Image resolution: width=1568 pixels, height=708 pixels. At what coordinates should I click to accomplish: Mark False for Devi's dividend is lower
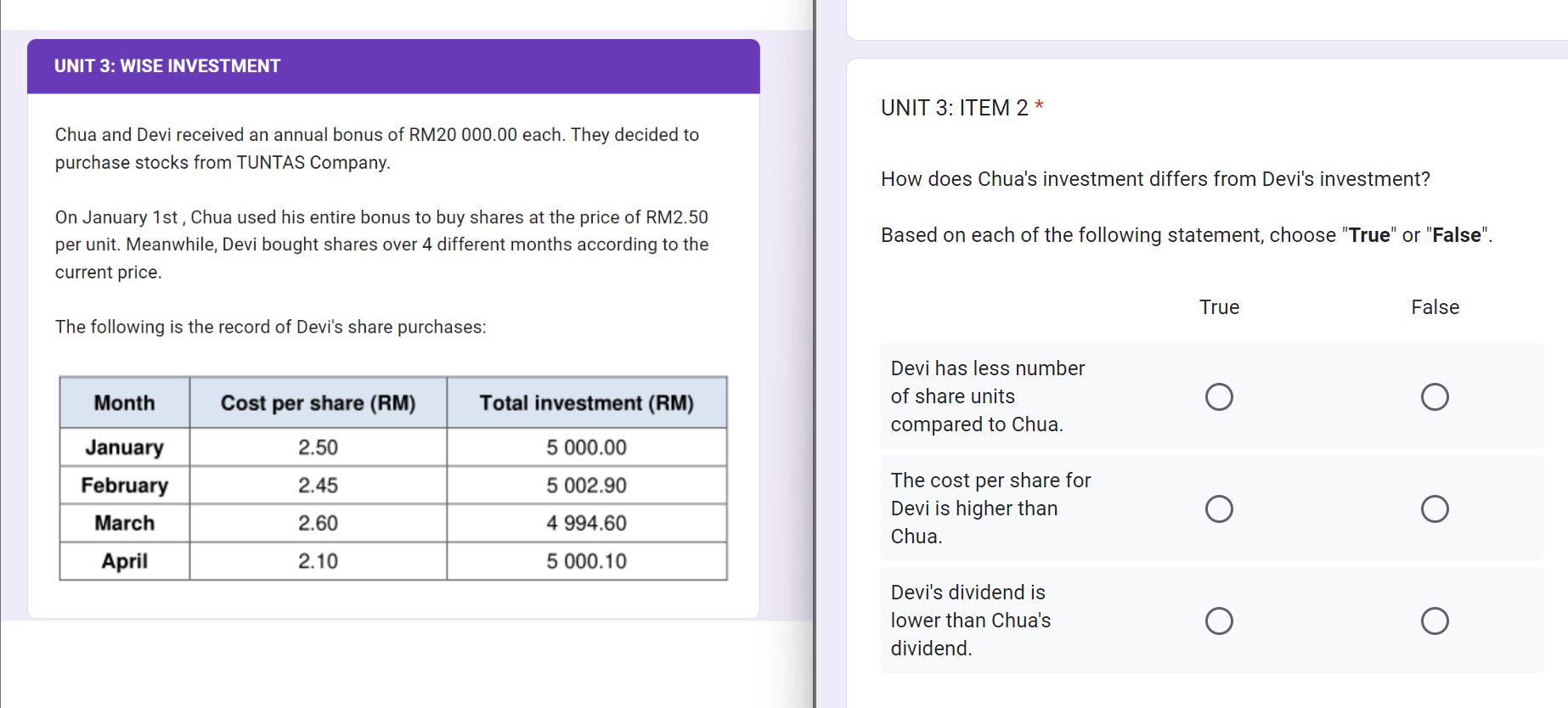pyautogui.click(x=1435, y=621)
